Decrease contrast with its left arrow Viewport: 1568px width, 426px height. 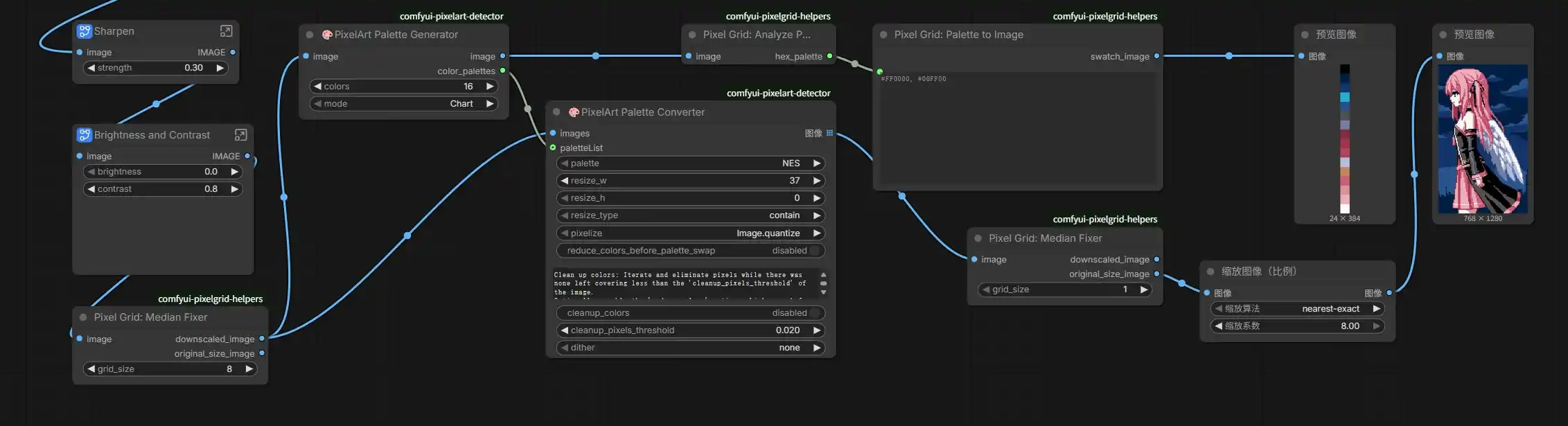tap(91, 189)
